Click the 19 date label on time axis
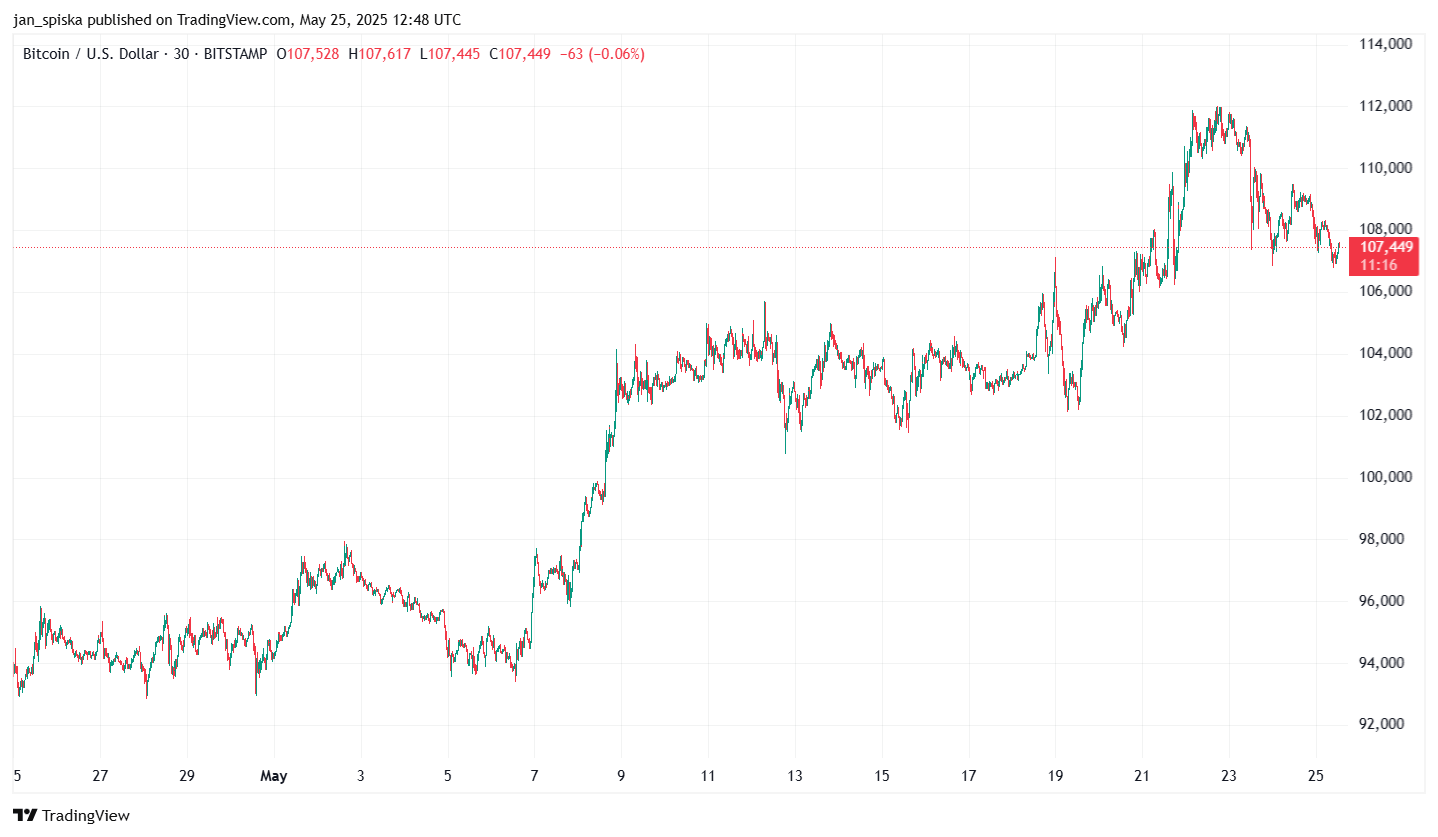This screenshot has width=1438, height=837. [1055, 776]
